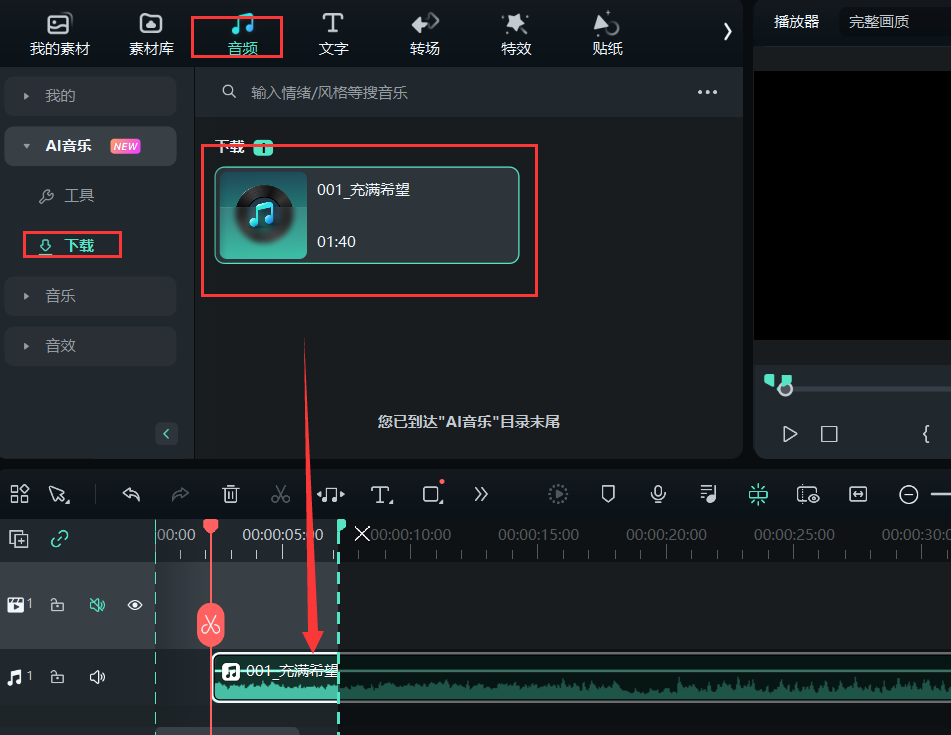Select the text tool in timeline toolbar

[380, 494]
